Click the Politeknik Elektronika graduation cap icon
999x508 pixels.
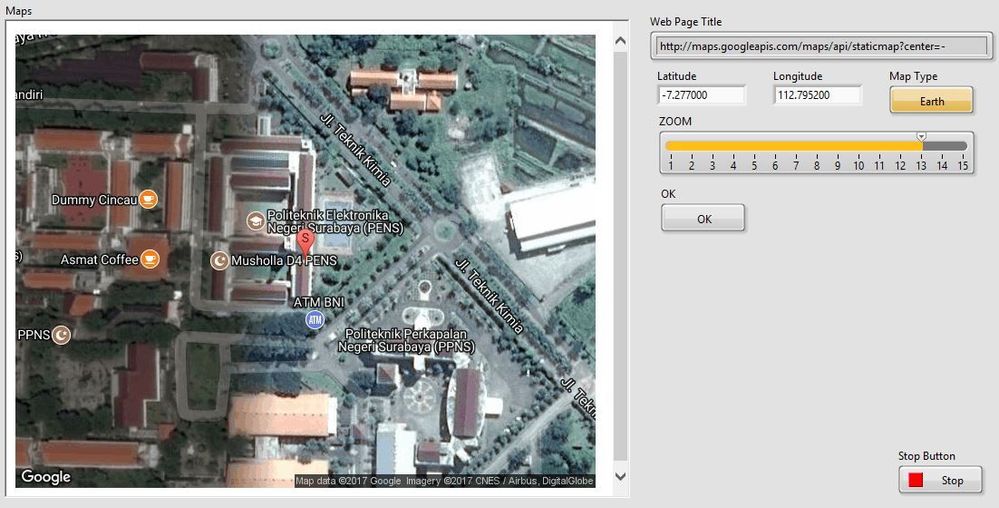(255, 221)
